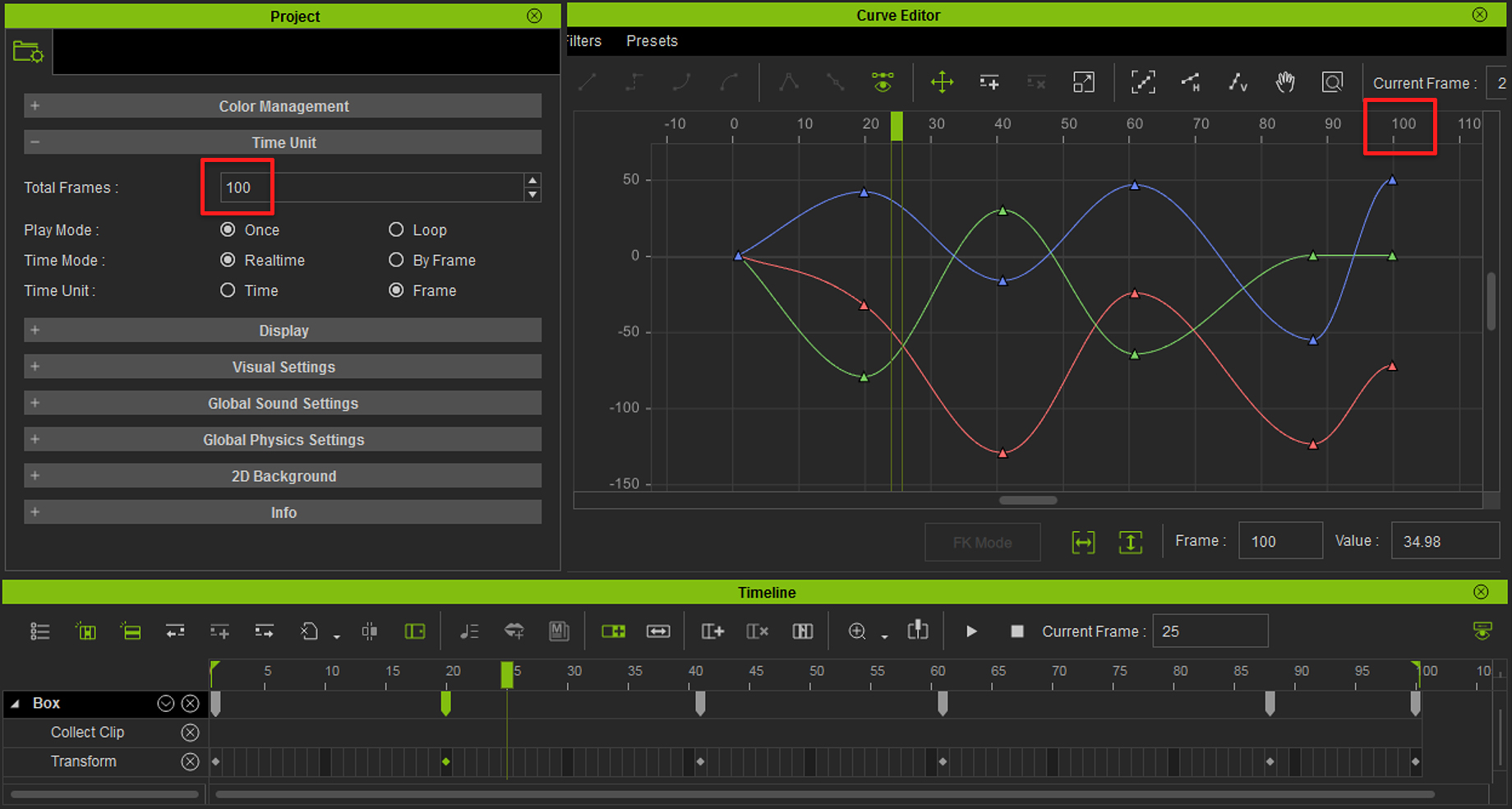
Task: Click the Timeline Current Frame field
Action: point(1210,631)
